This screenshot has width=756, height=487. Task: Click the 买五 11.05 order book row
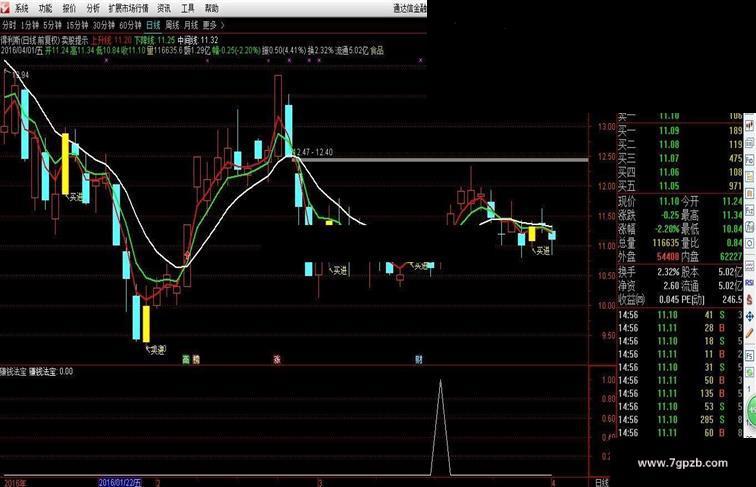(680, 186)
